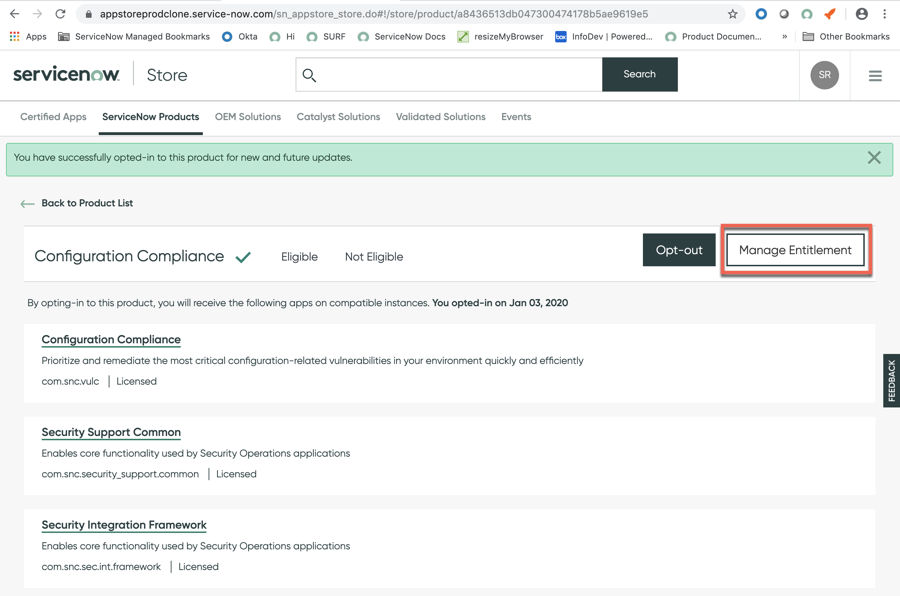
Task: Open ServiceNow Managed Bookmarks folder
Action: (x=134, y=36)
